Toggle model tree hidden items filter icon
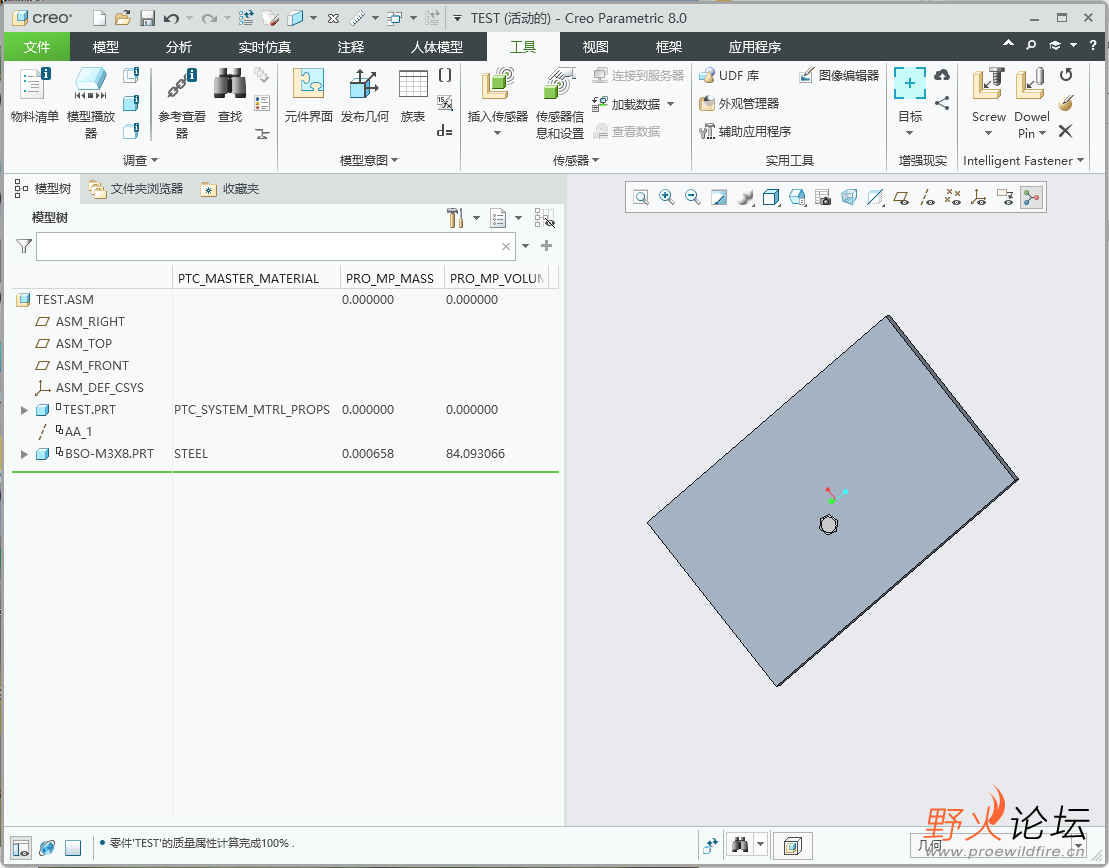Screen dimensions: 1109x868 point(545,218)
